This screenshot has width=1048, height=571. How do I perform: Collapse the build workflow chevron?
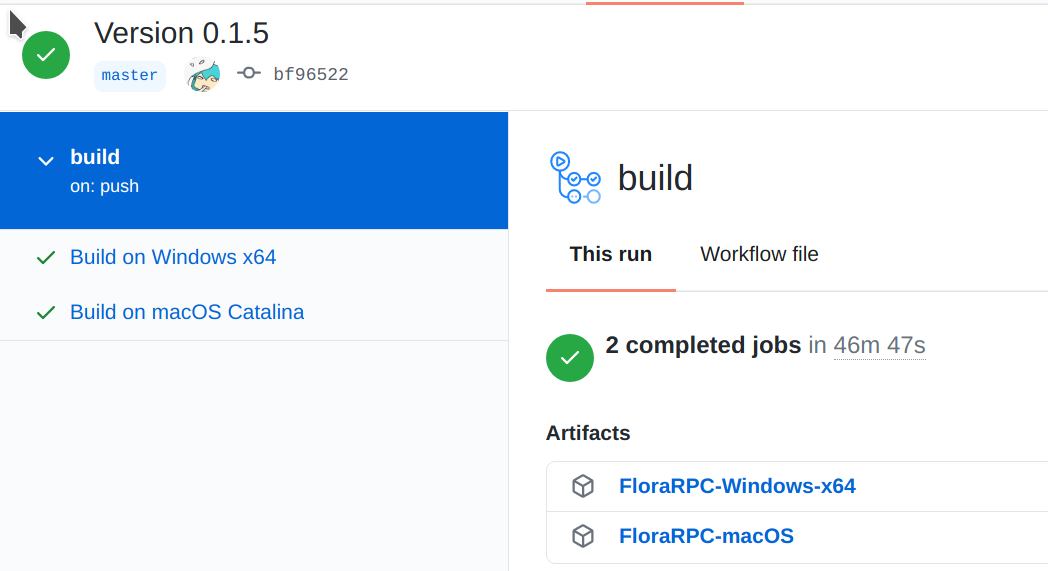coord(45,161)
